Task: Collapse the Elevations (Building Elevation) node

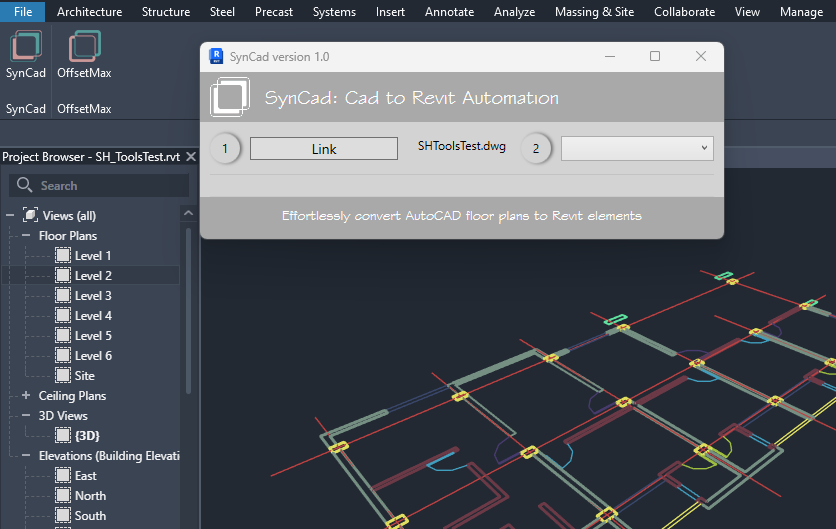Action: 26,455
